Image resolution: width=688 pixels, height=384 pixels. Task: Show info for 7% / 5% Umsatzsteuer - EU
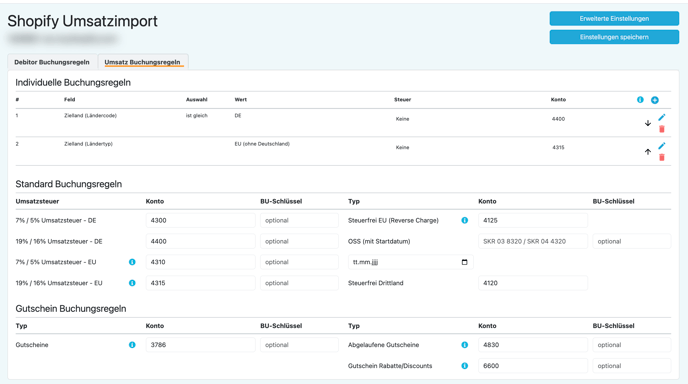(x=132, y=262)
